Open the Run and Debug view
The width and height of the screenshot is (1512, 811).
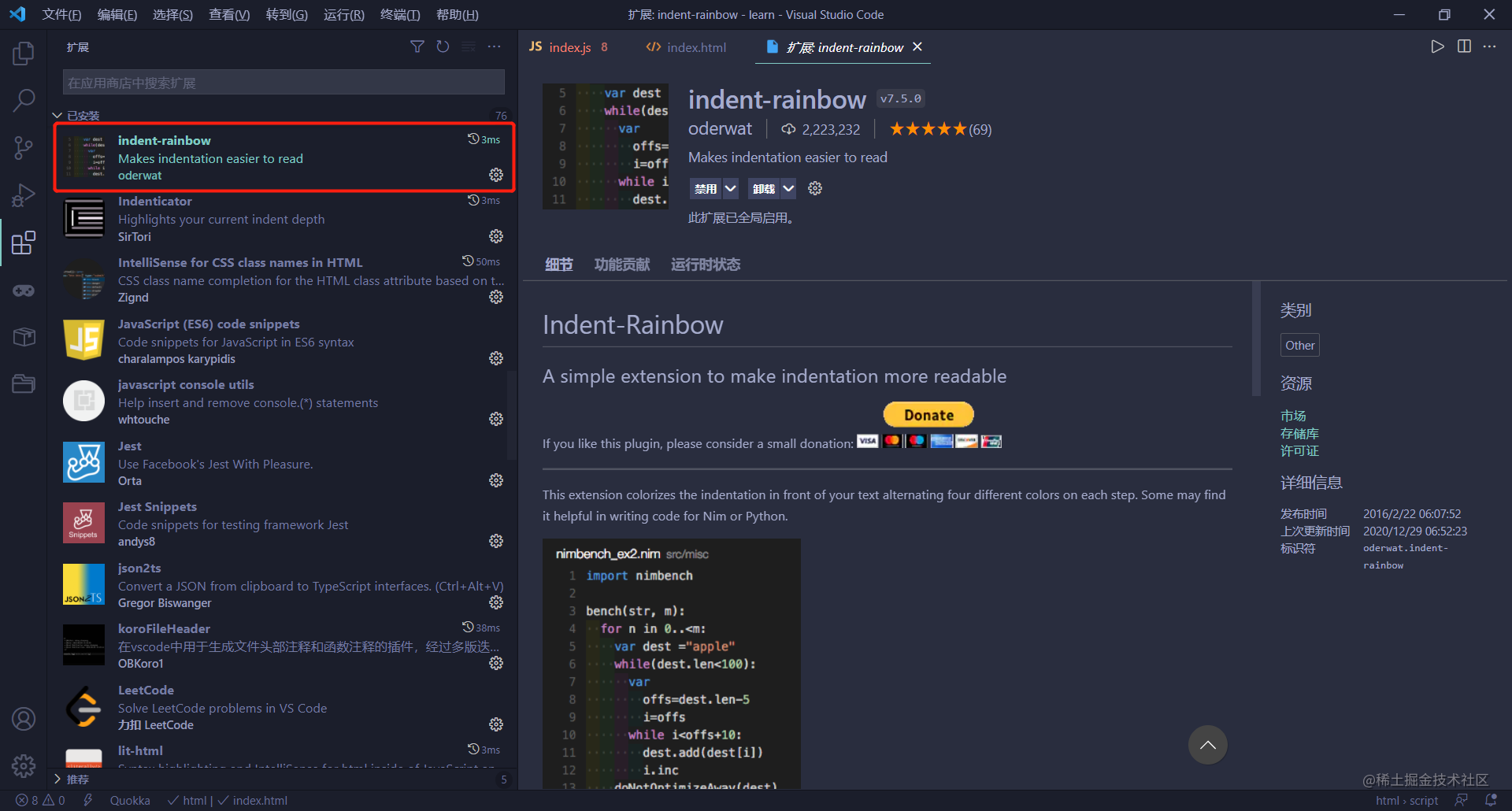pyautogui.click(x=23, y=194)
